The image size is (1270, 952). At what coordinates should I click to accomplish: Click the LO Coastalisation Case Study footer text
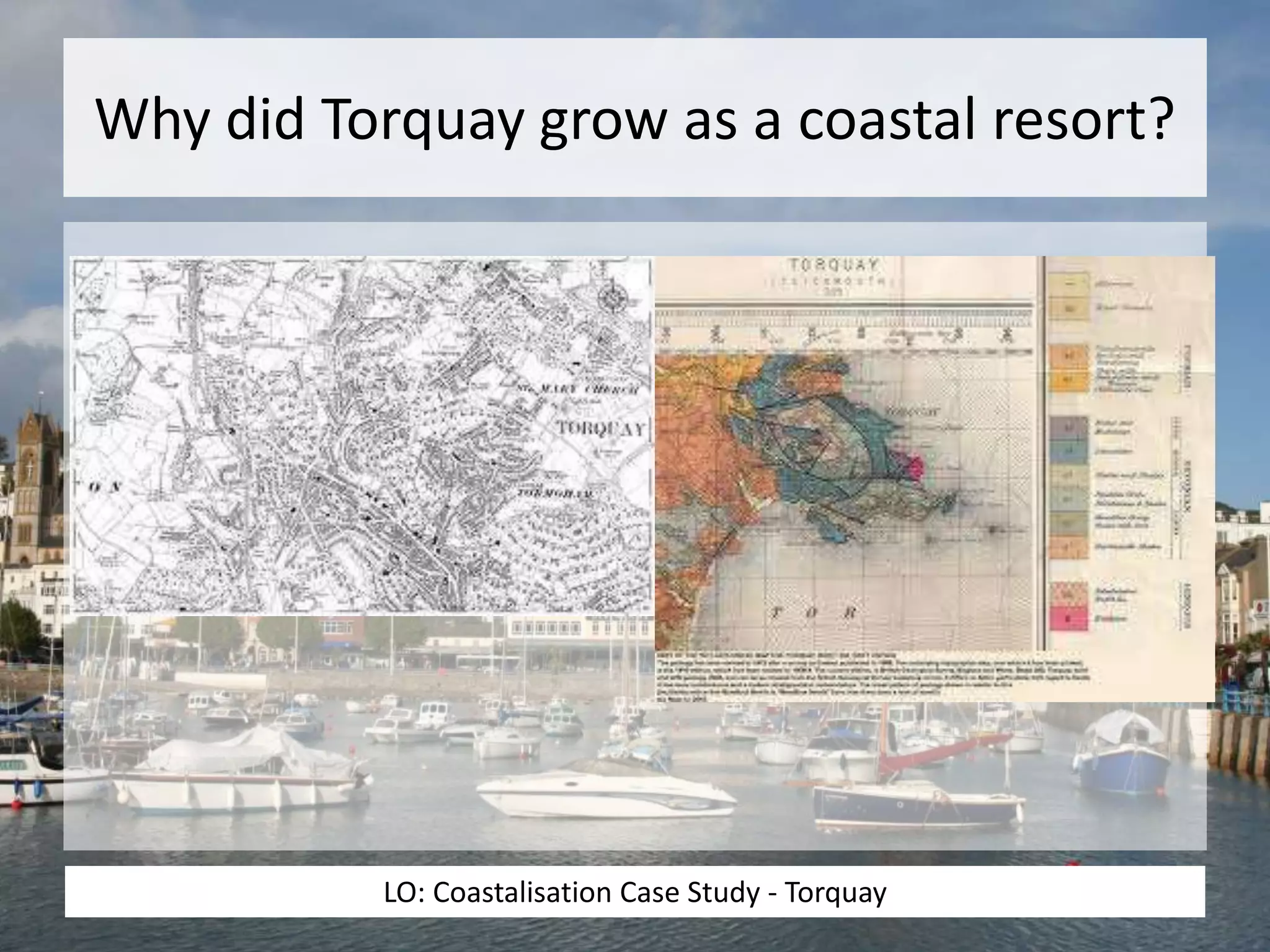pyautogui.click(x=635, y=892)
